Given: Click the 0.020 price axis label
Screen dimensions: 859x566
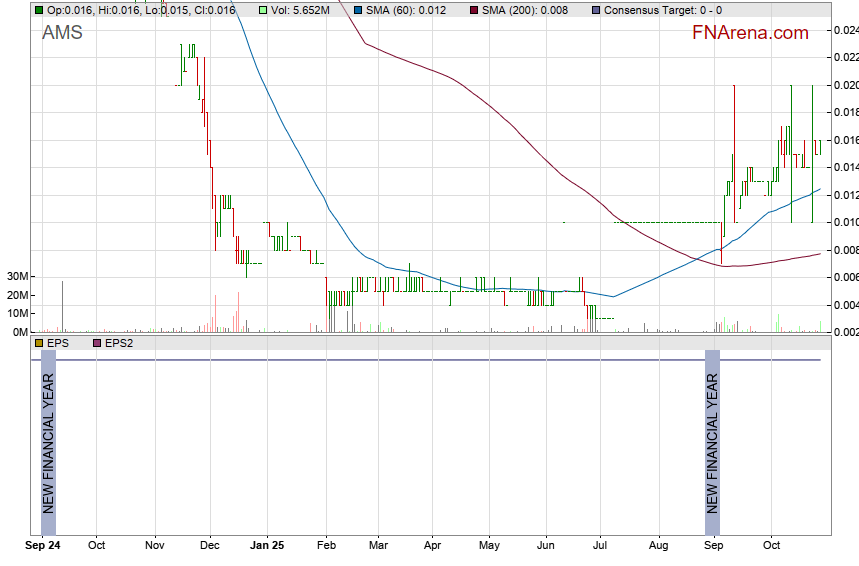Looking at the screenshot, I should tap(845, 85).
